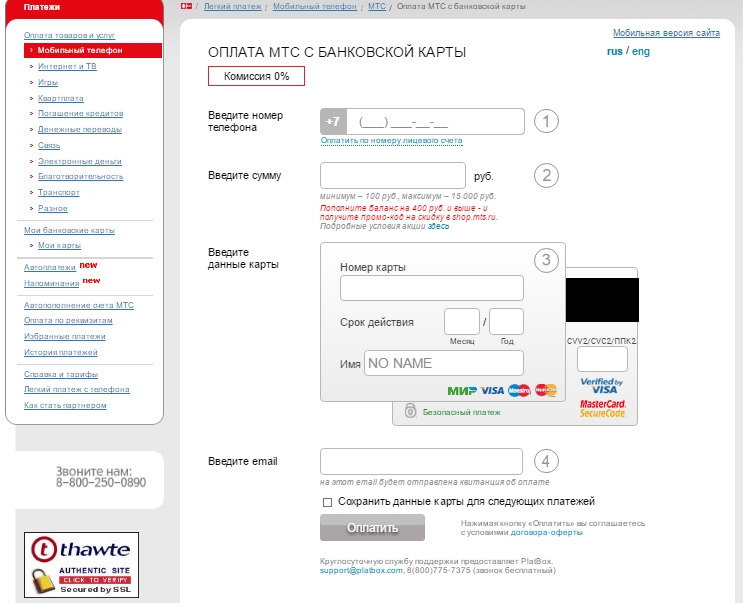The image size is (743, 603).
Task: Open Мои карты sub-item
Action: pyautogui.click(x=59, y=245)
